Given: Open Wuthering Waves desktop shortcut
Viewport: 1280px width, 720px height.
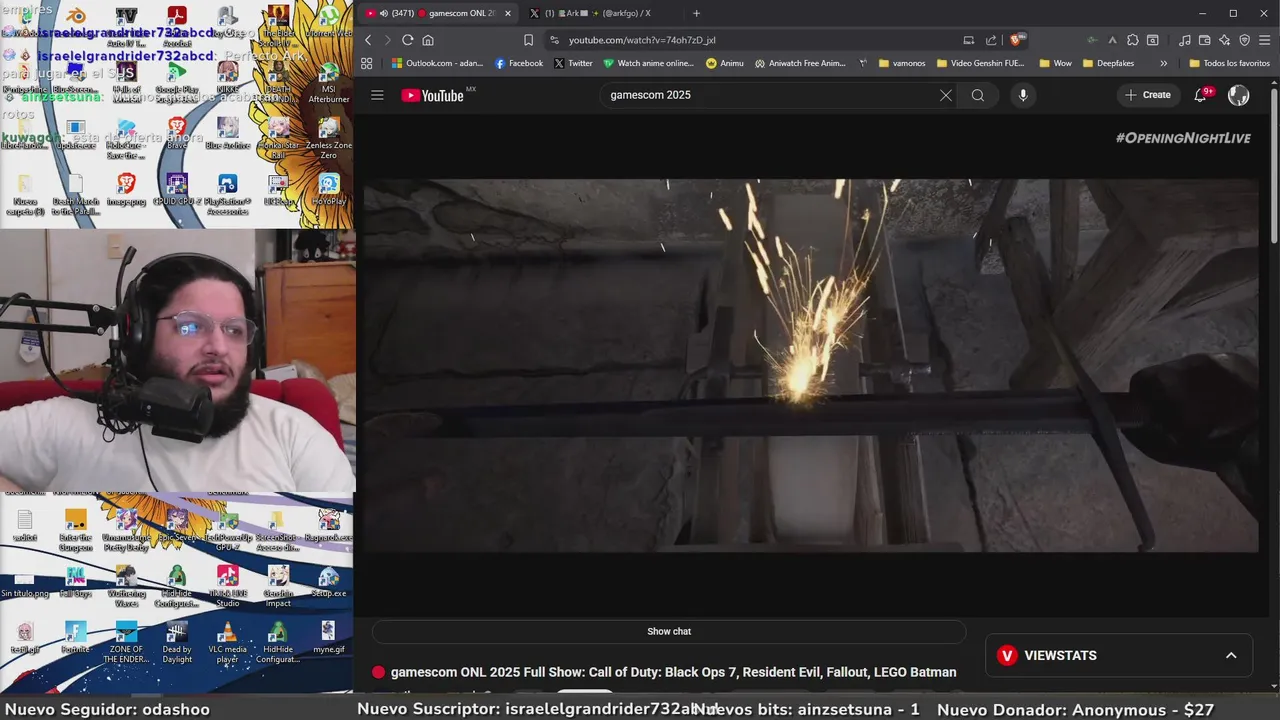Looking at the screenshot, I should point(126,587).
